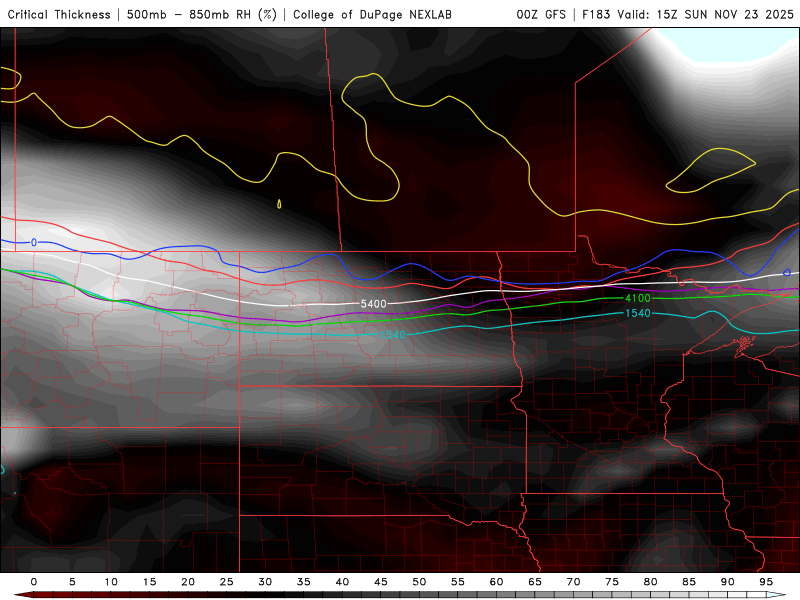Click the cyan 1540 label beneath the 5400 label
The image size is (800, 600).
(x=392, y=335)
